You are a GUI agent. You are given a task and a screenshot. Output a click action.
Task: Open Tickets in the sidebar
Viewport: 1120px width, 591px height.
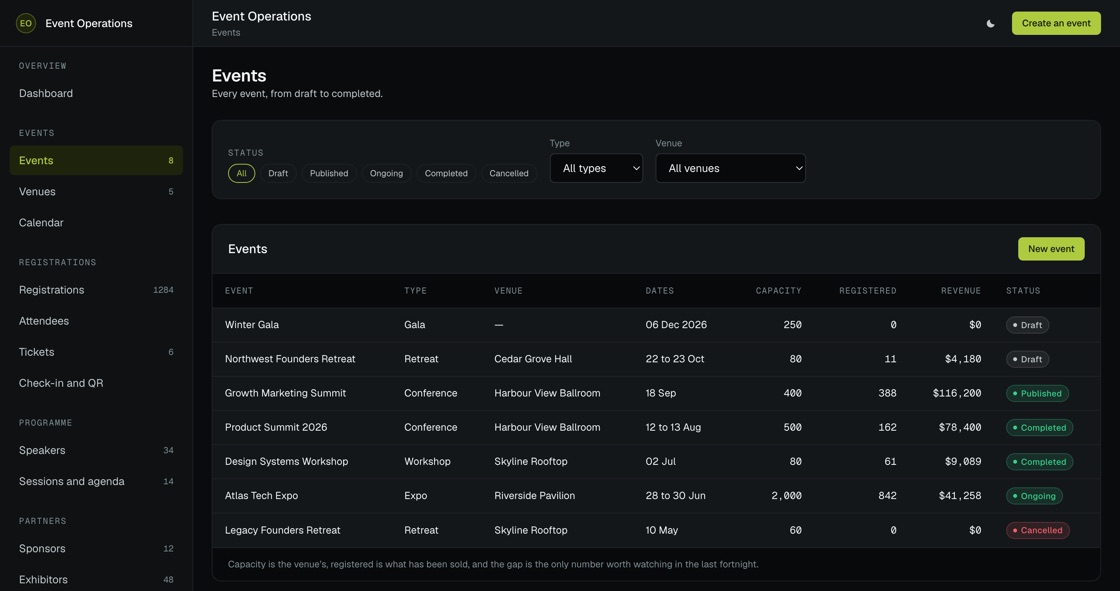click(96, 352)
